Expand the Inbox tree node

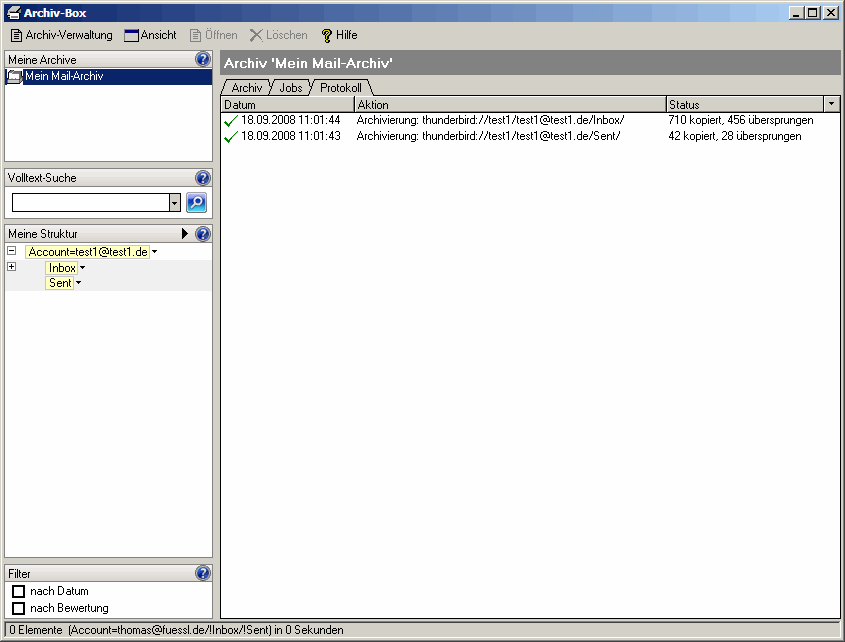[11, 267]
